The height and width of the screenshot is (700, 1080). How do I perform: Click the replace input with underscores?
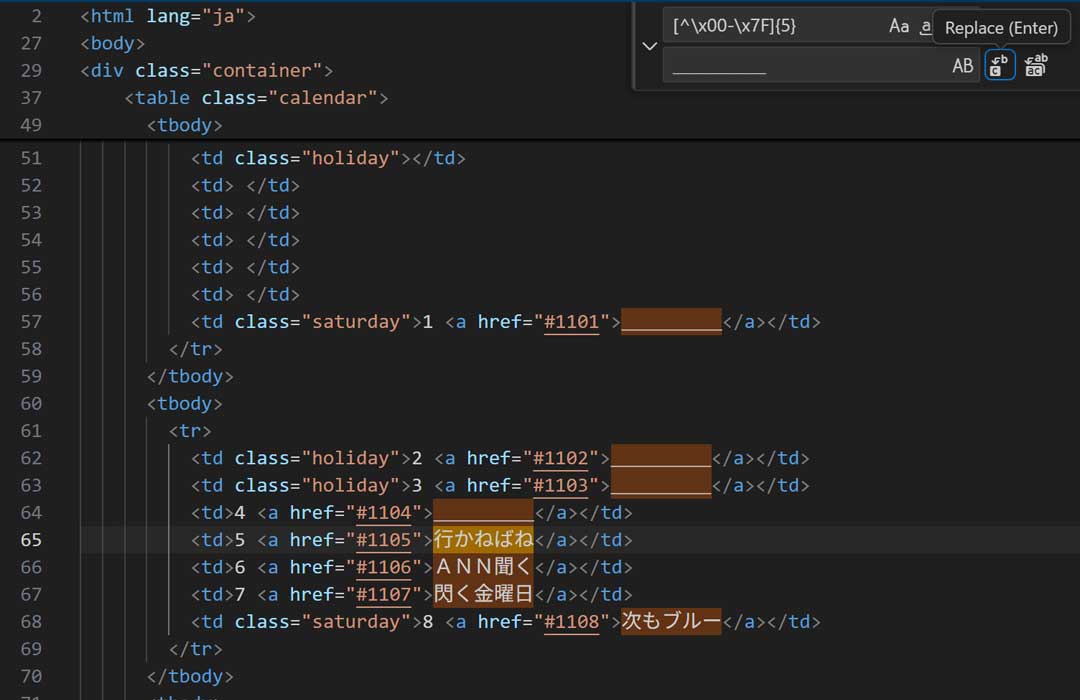(800, 66)
